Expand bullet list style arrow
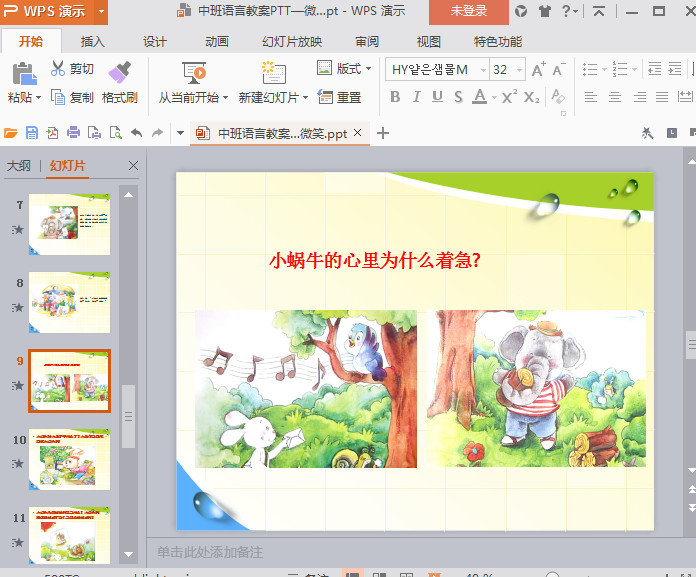Screen dimensions: 696x577 click(604, 69)
